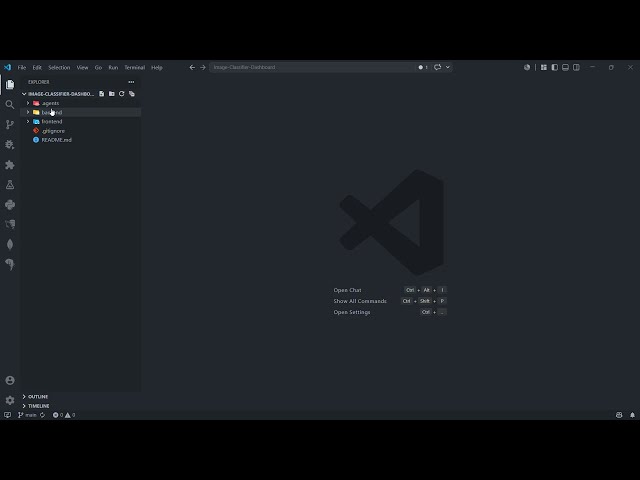
Task: Open the README.md file
Action: (x=81, y=140)
